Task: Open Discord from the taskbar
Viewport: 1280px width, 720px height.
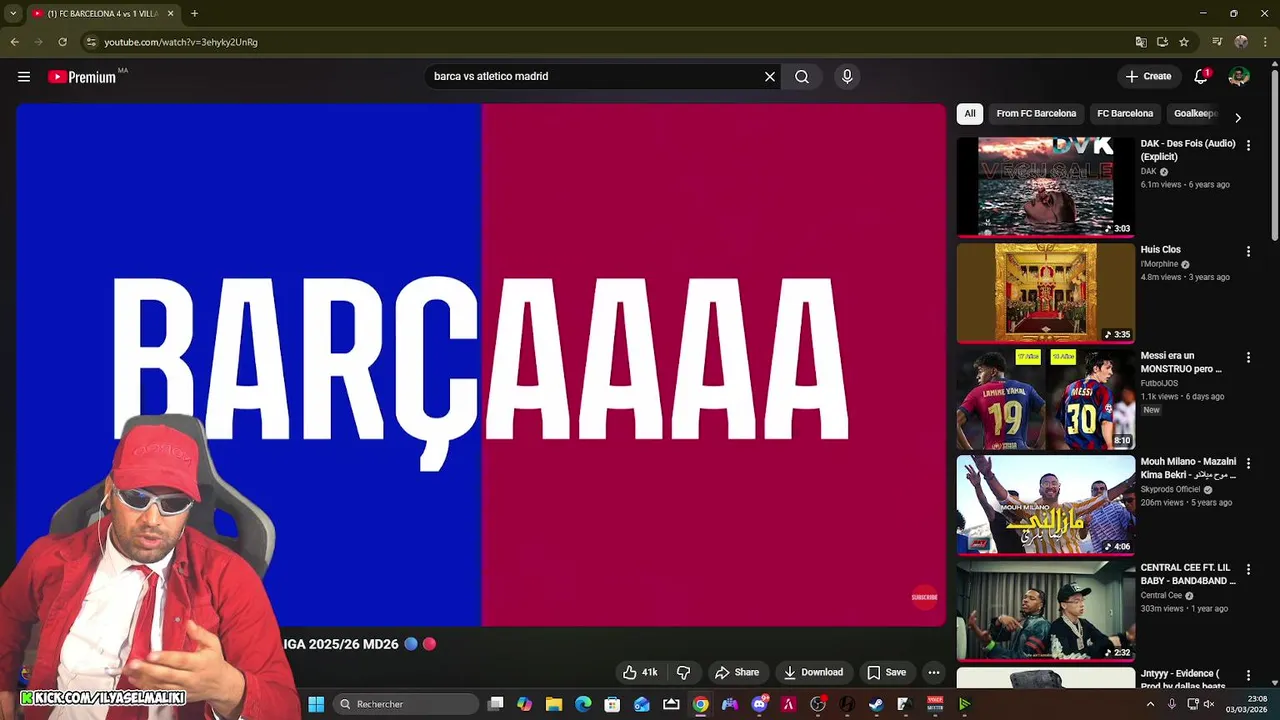Action: tap(759, 704)
